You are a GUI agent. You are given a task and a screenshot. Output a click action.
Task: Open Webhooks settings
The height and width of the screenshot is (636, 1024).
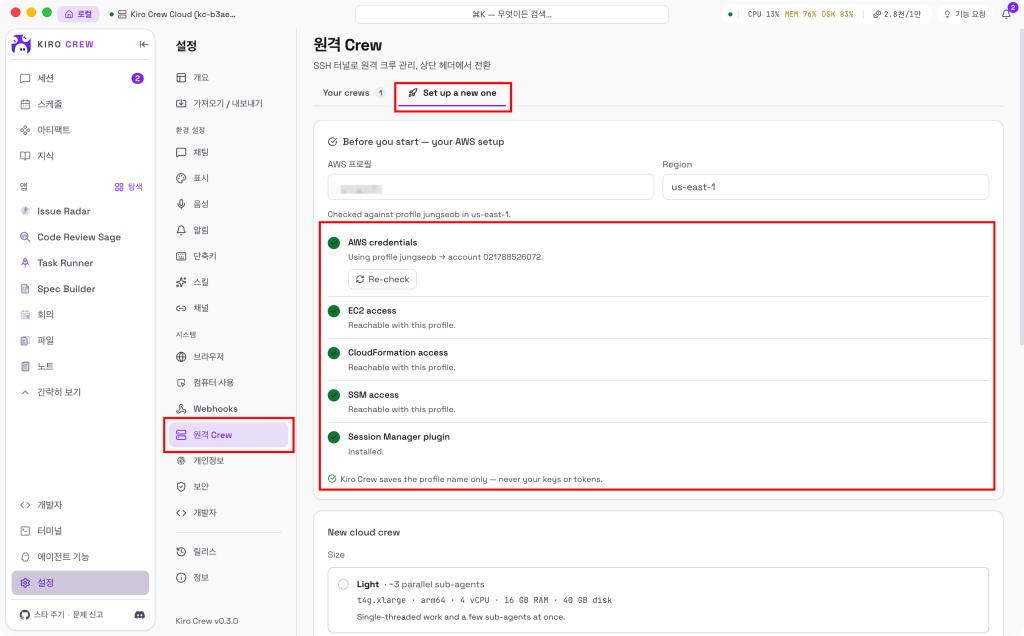228,409
